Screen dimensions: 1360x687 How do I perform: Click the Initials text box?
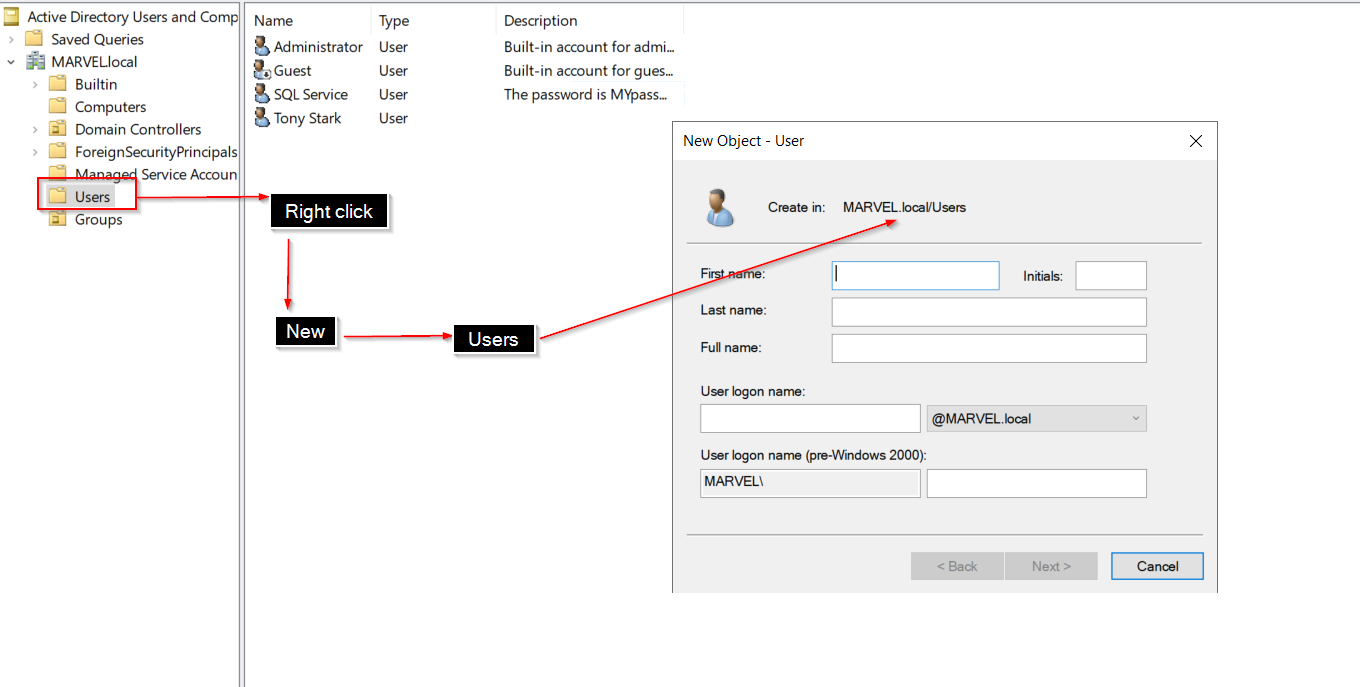click(x=1111, y=276)
